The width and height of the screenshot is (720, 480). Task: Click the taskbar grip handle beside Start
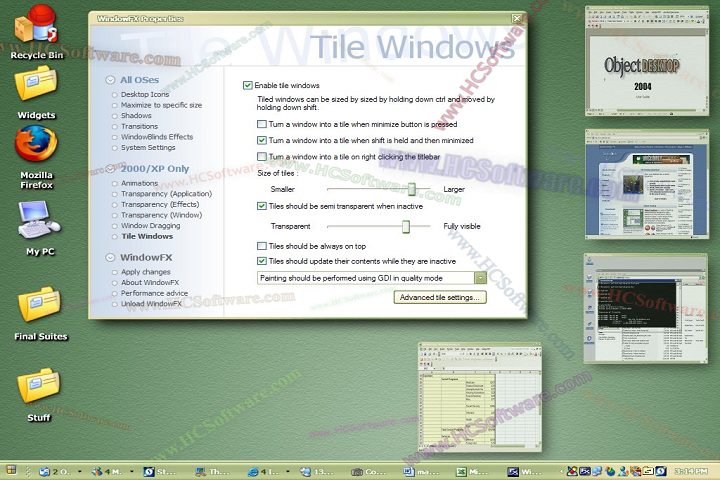(x=28, y=471)
